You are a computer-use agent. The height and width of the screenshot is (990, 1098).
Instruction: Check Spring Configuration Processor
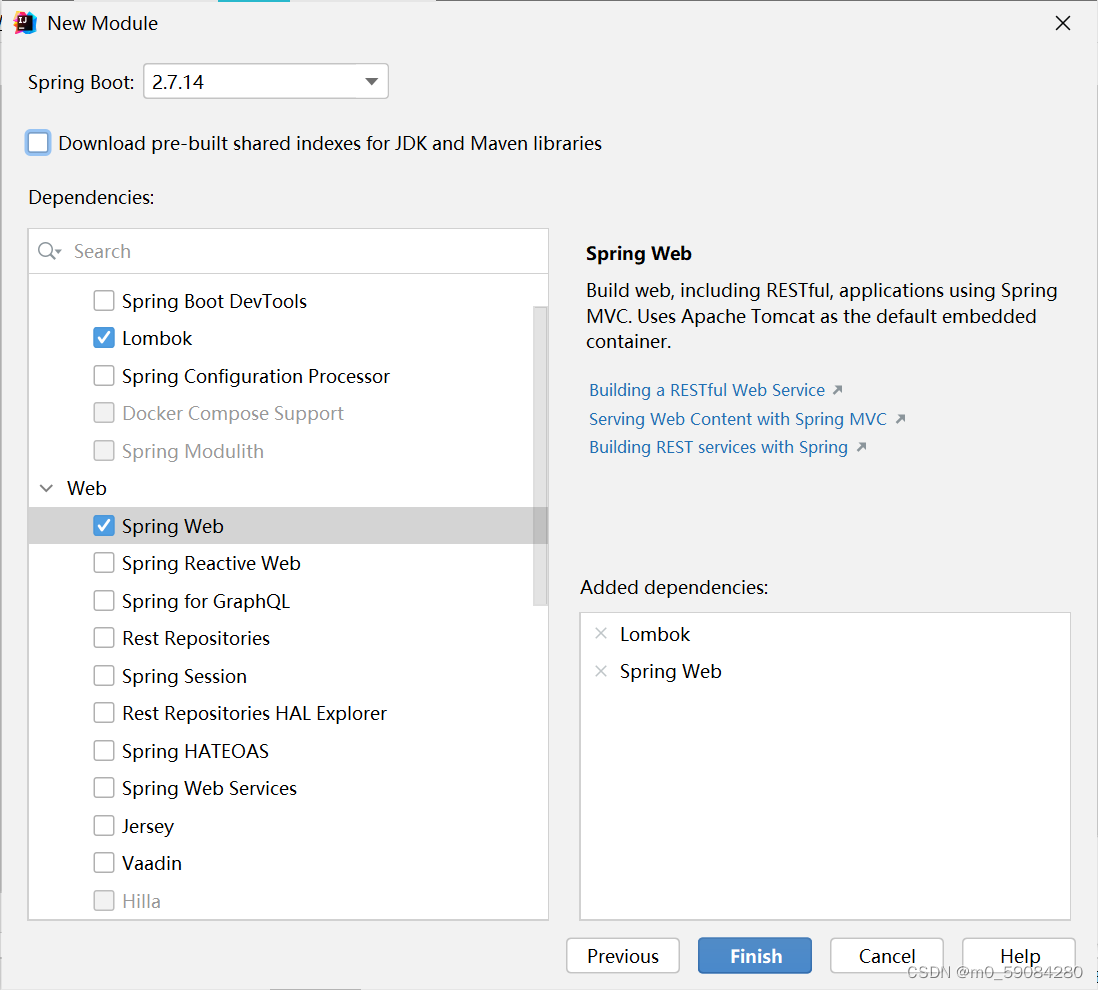click(x=104, y=375)
